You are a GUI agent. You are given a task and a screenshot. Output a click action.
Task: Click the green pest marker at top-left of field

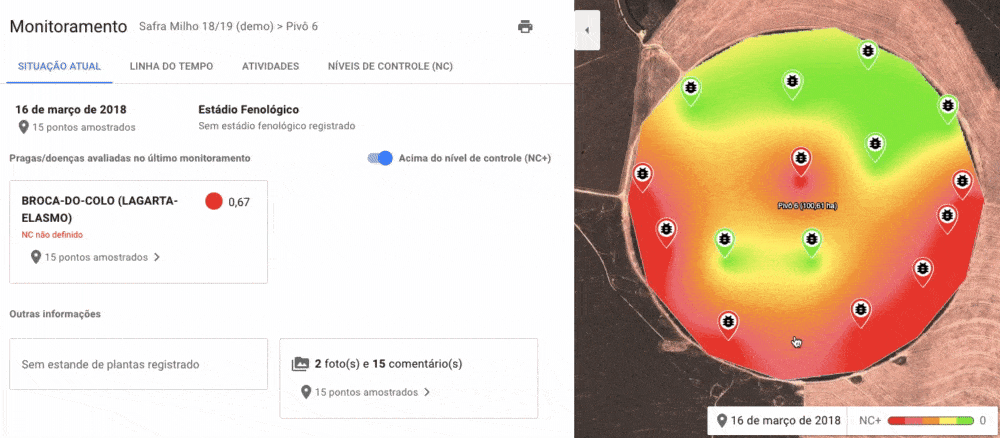click(x=690, y=88)
